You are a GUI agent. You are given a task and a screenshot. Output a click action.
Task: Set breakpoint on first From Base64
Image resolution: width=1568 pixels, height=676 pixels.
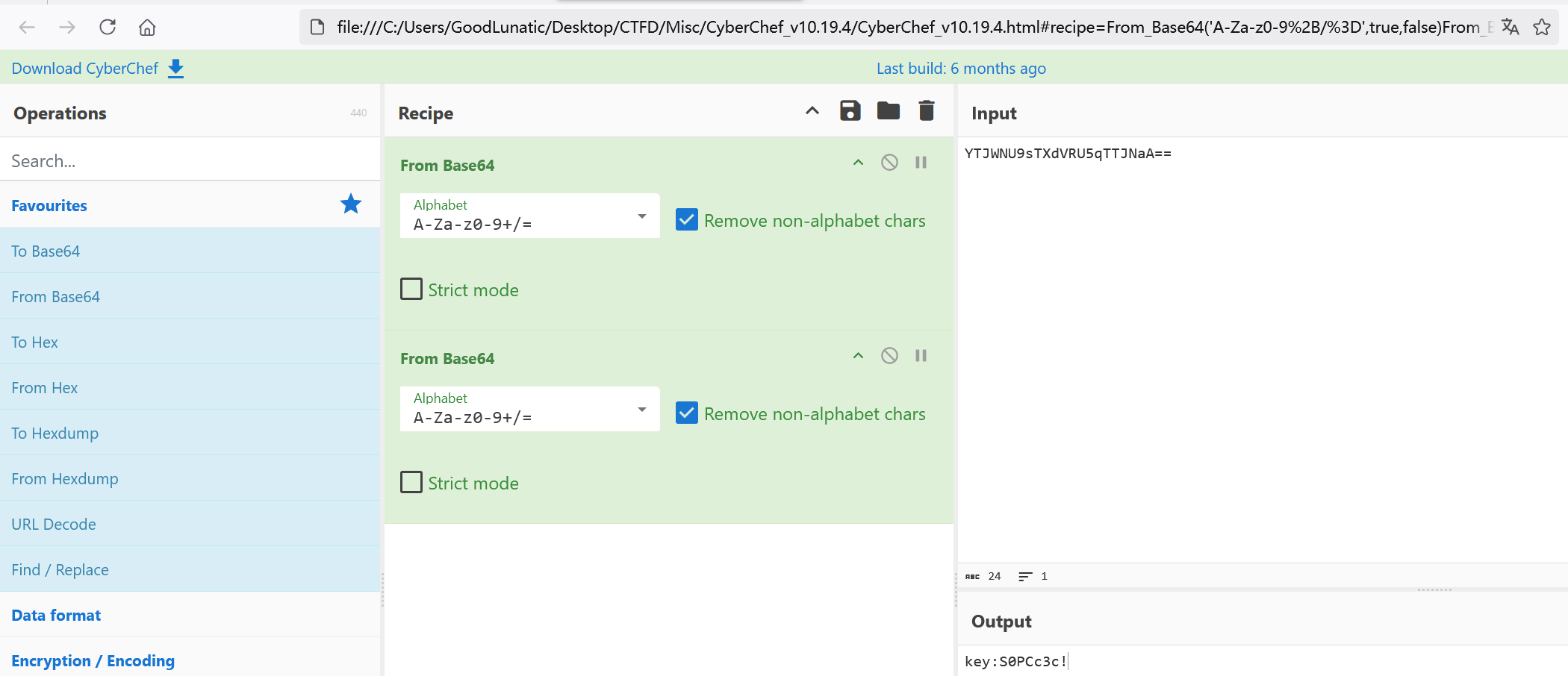click(x=921, y=162)
